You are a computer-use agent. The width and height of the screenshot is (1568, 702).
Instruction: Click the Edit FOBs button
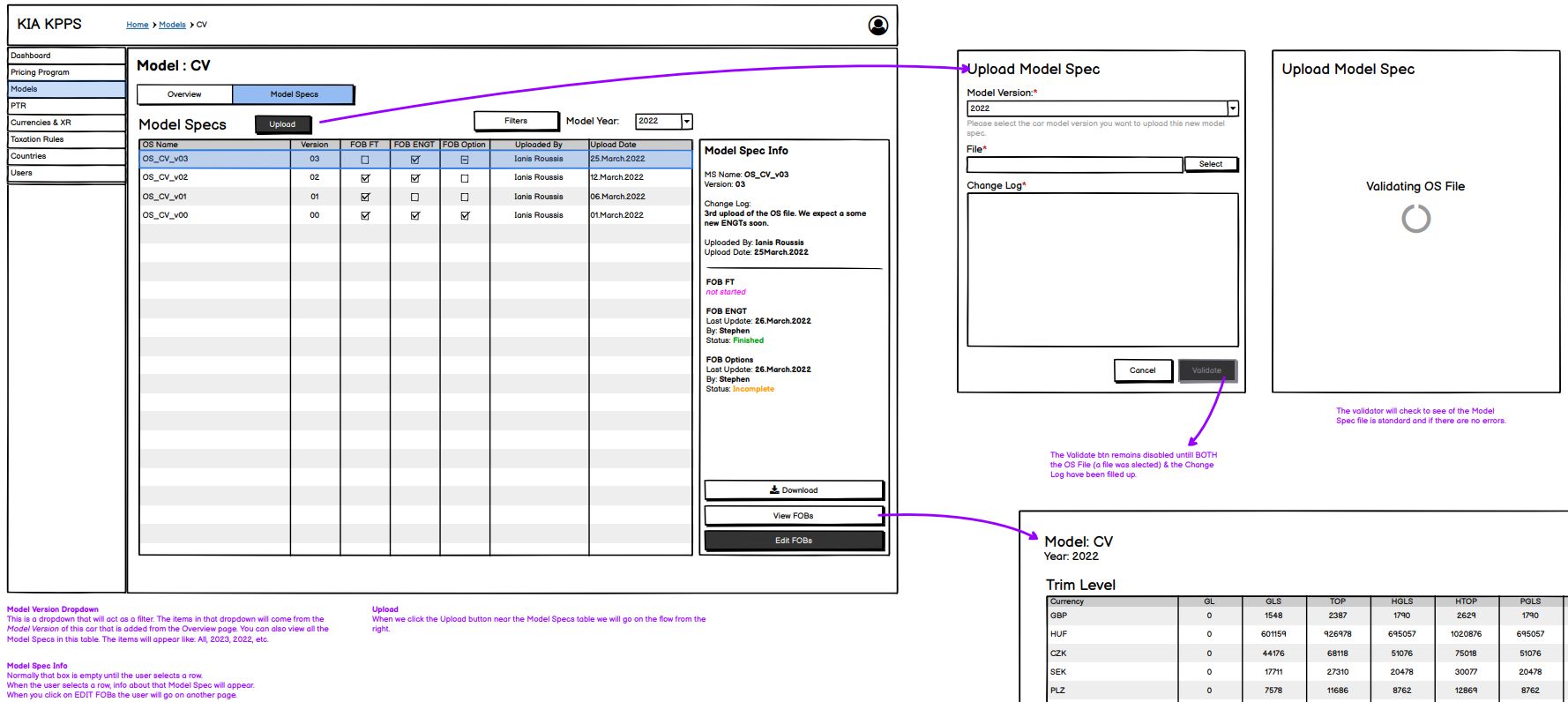[794, 541]
